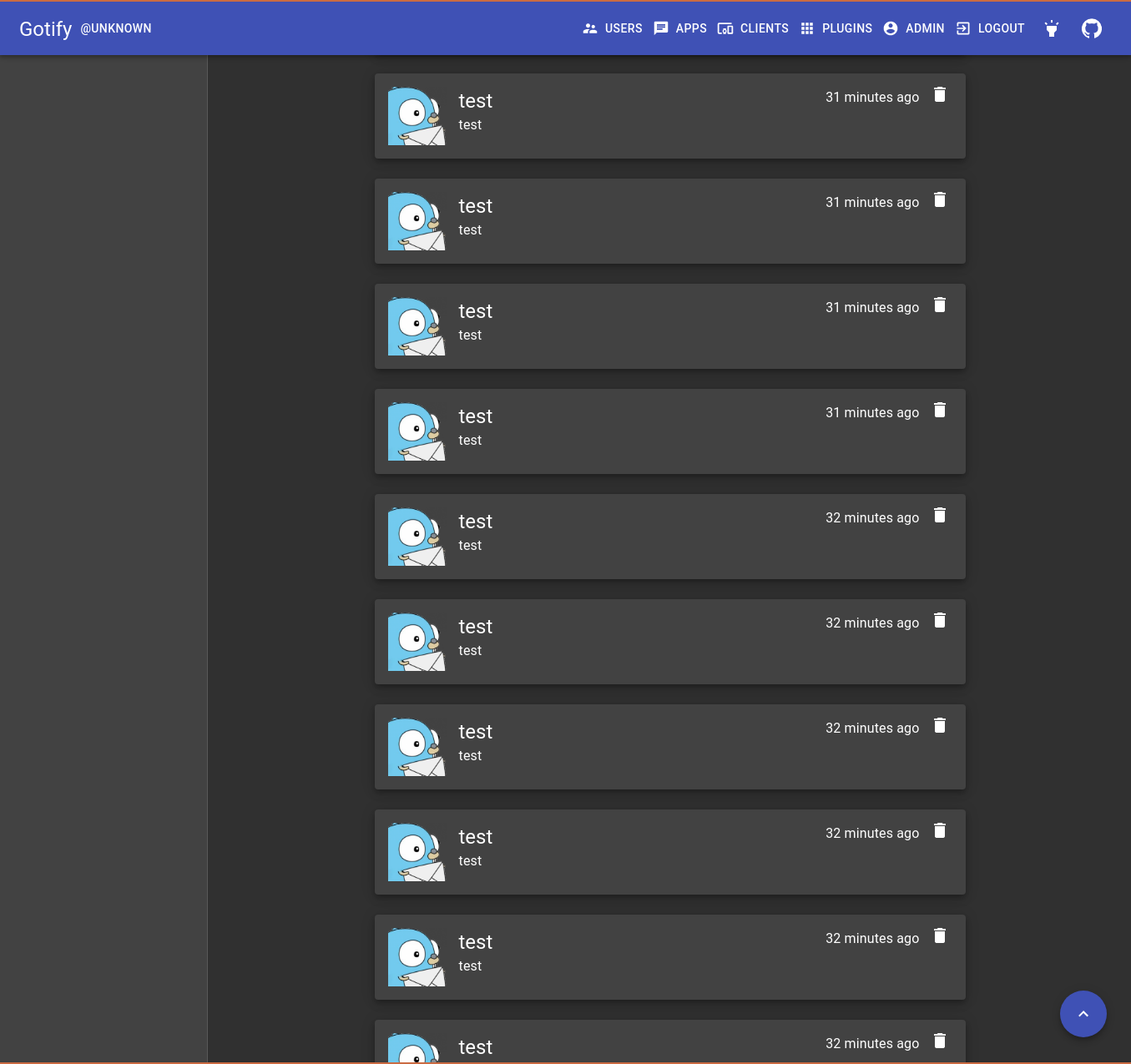1131x1064 pixels.
Task: Click the Users people icon in the navbar
Action: (590, 28)
